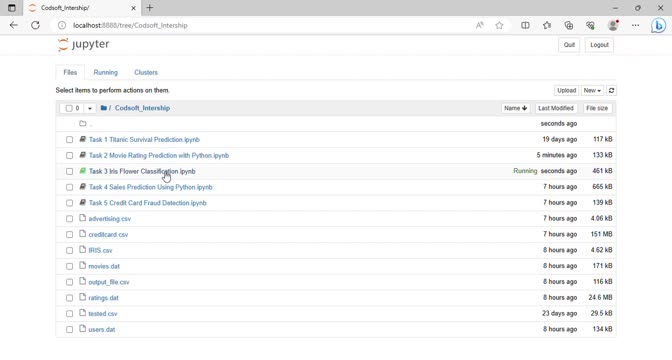672x360 pixels.
Task: Click the parent directory folder icon
Action: click(83, 123)
